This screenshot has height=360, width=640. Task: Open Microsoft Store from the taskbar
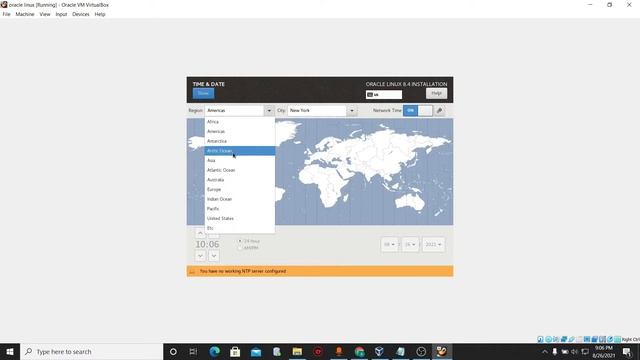(x=235, y=351)
